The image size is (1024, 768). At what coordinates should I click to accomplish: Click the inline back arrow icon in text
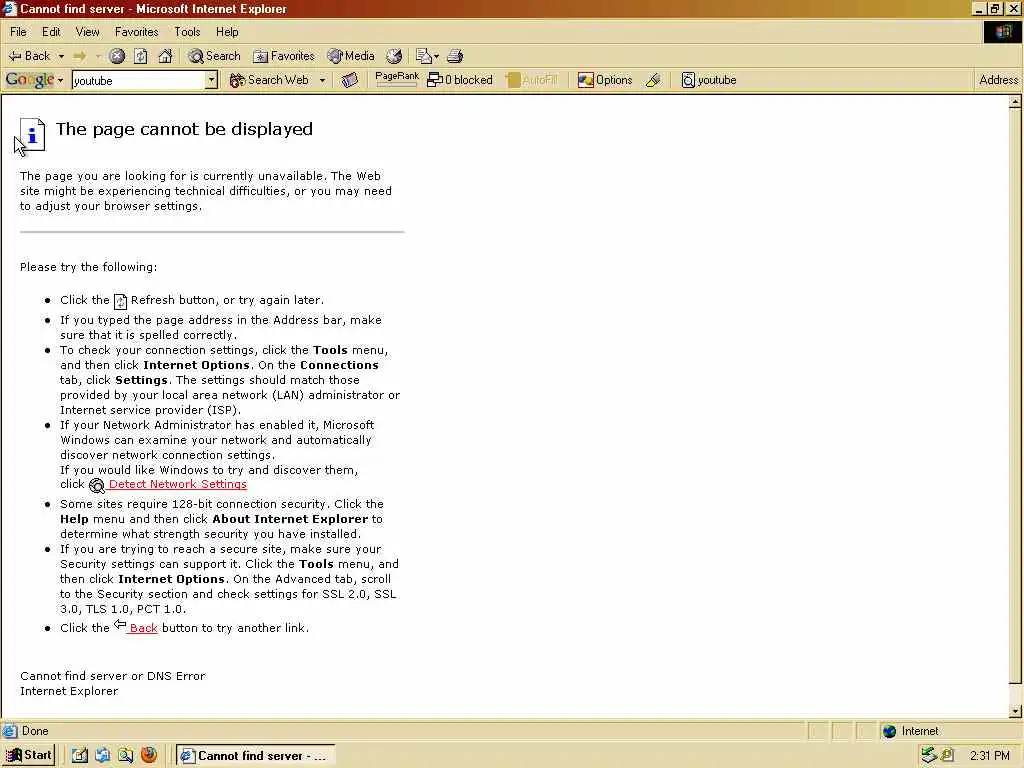[x=120, y=624]
